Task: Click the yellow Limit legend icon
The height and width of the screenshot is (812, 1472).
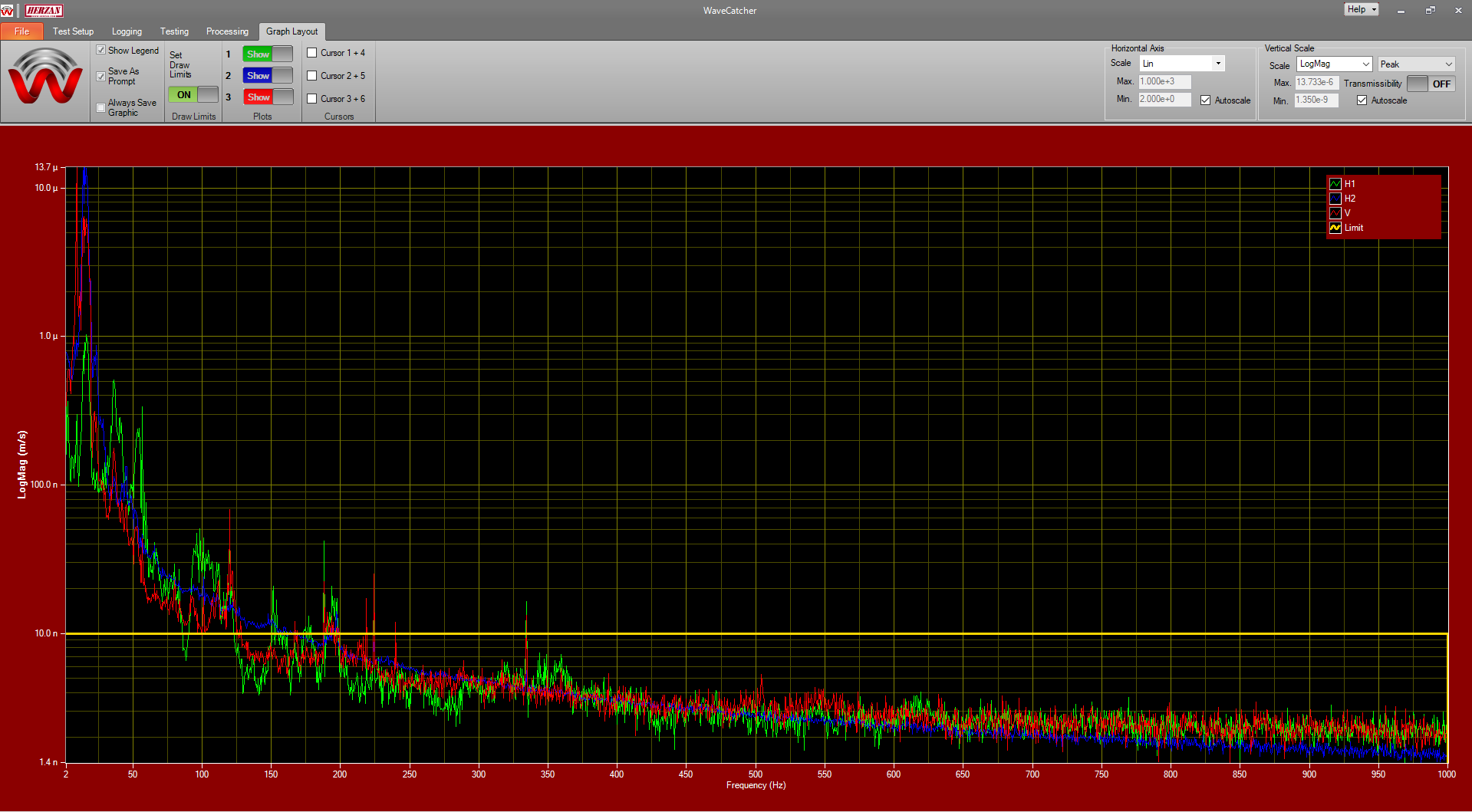Action: click(x=1335, y=228)
